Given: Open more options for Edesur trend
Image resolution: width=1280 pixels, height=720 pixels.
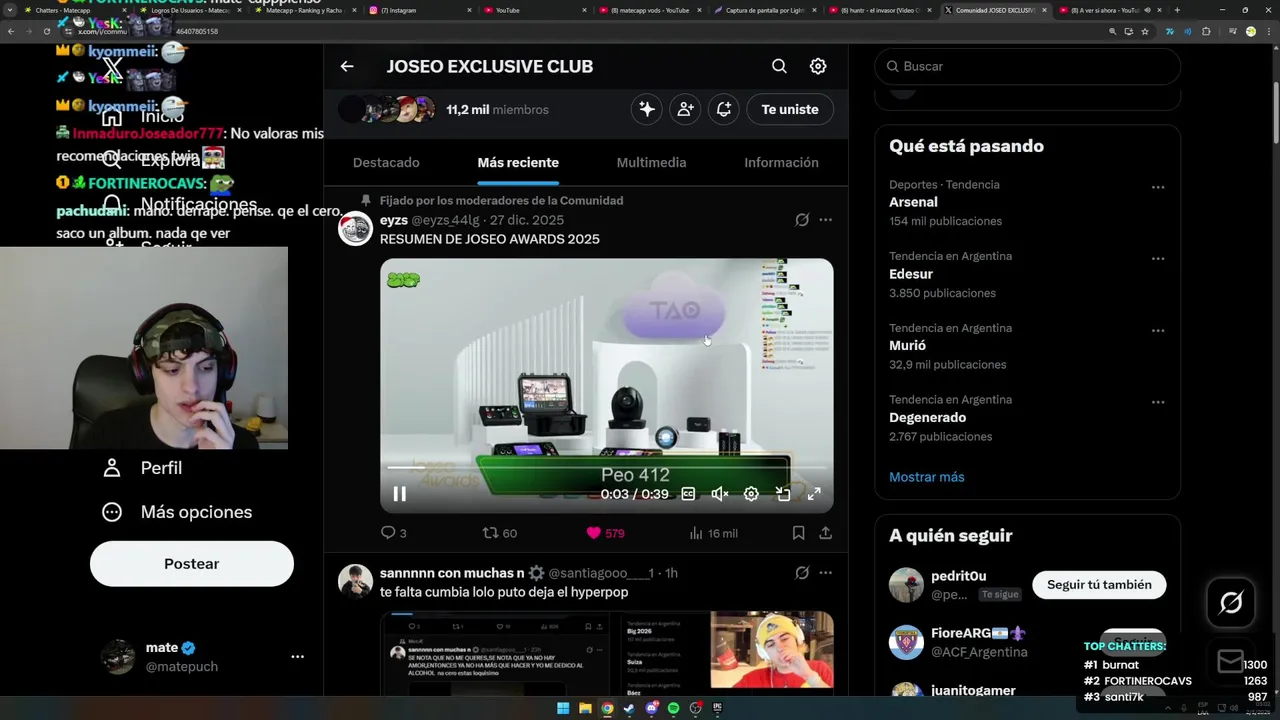Looking at the screenshot, I should [1158, 259].
